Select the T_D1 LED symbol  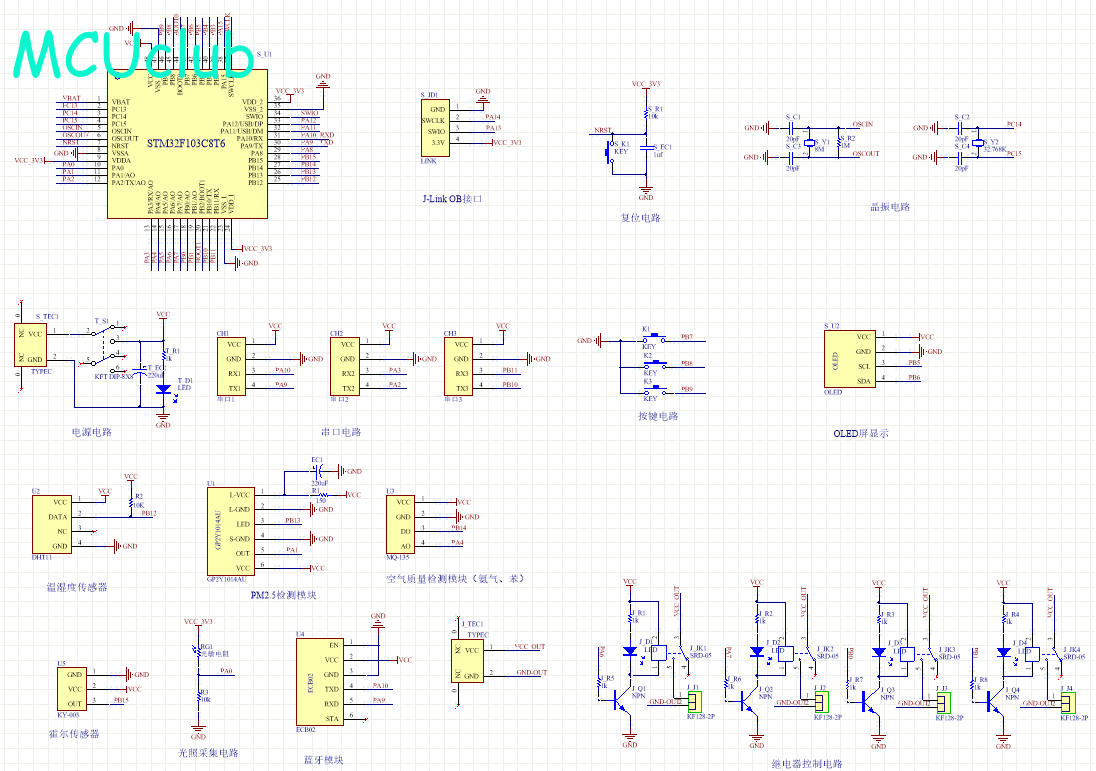[164, 389]
